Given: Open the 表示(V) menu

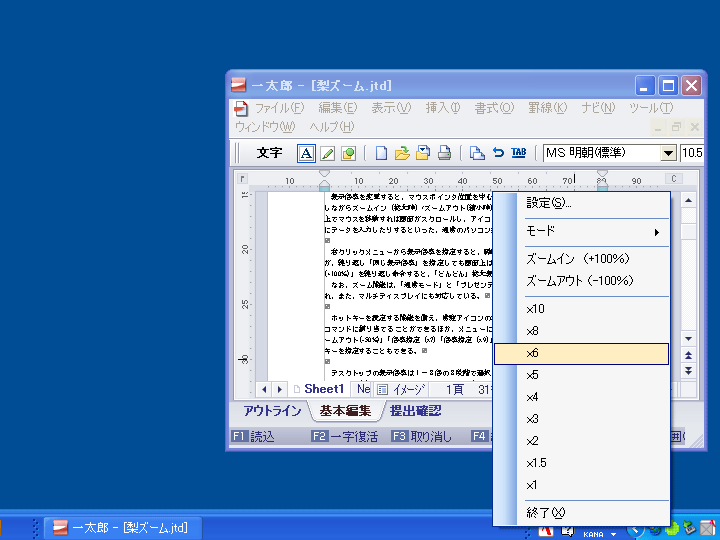Looking at the screenshot, I should pyautogui.click(x=391, y=108).
